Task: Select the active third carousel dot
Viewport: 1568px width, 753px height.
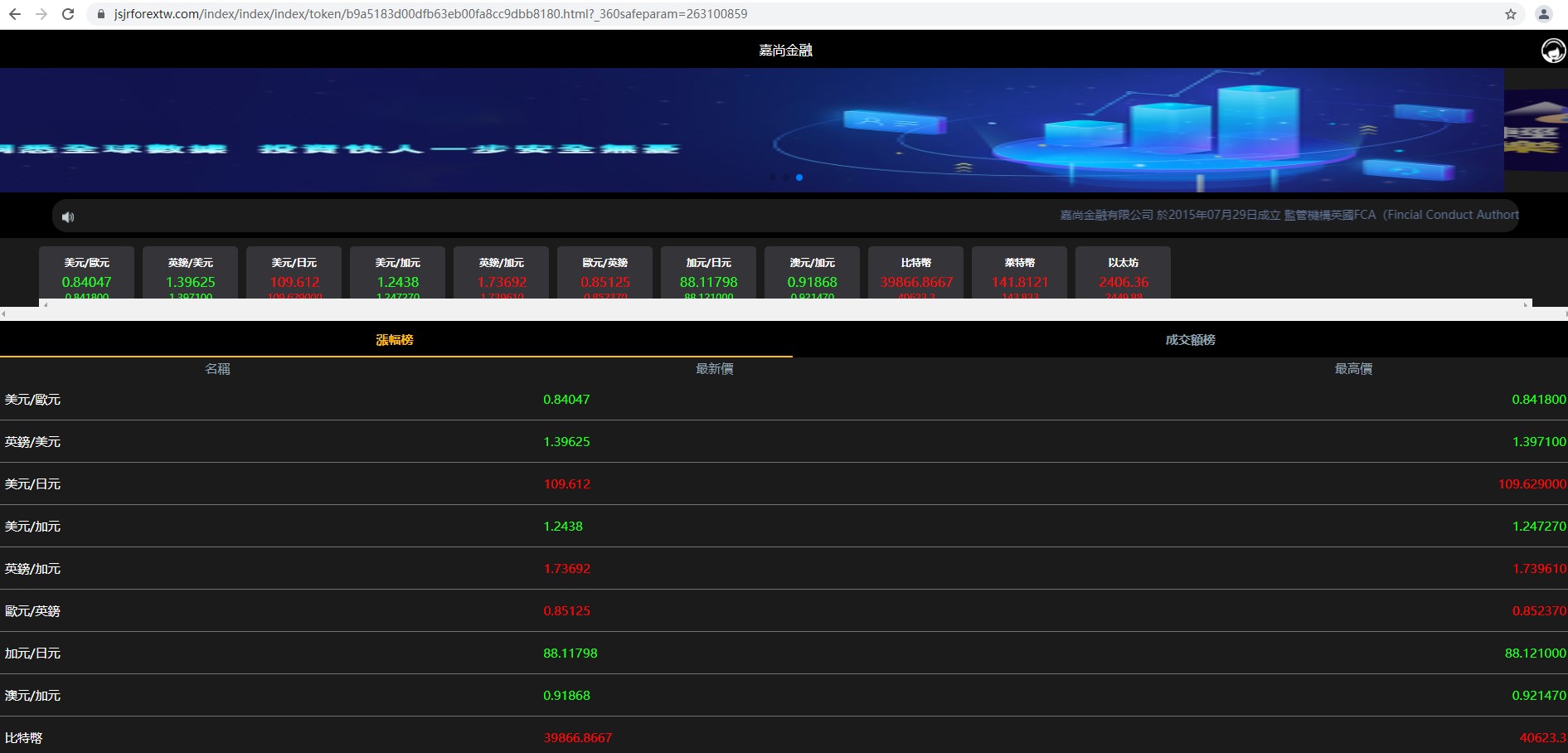Action: [799, 177]
